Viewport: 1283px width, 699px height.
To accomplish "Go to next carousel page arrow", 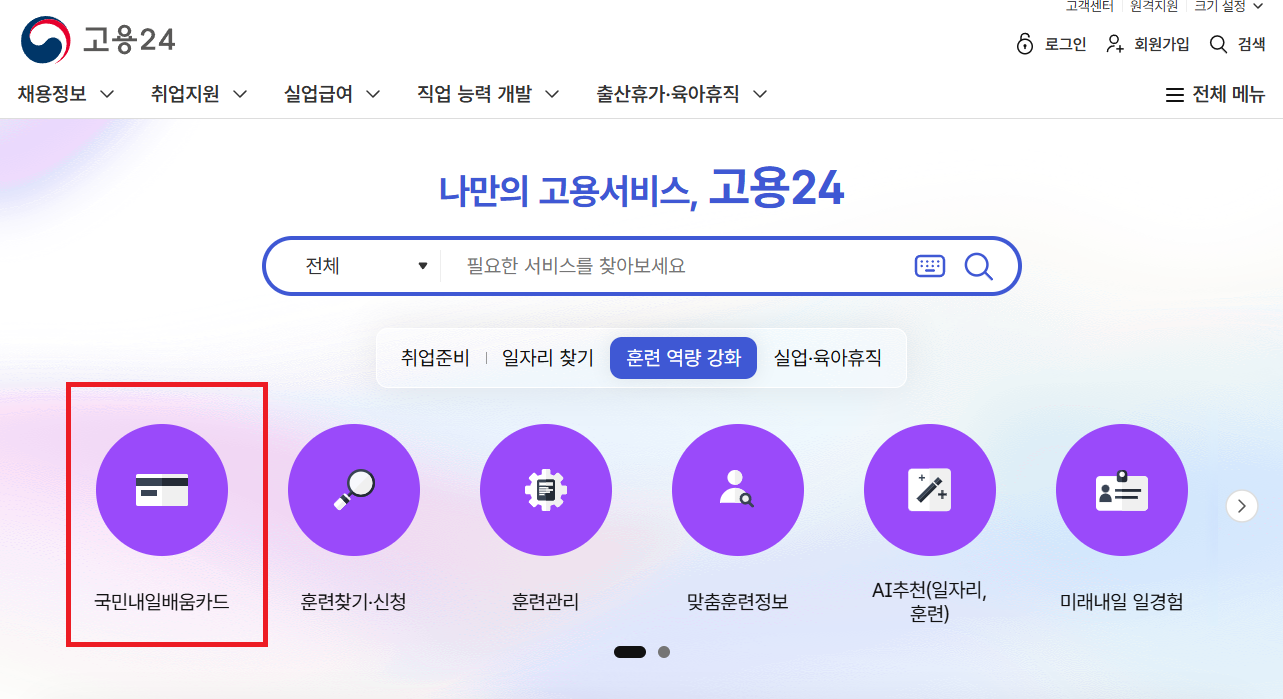I will click(x=1242, y=506).
